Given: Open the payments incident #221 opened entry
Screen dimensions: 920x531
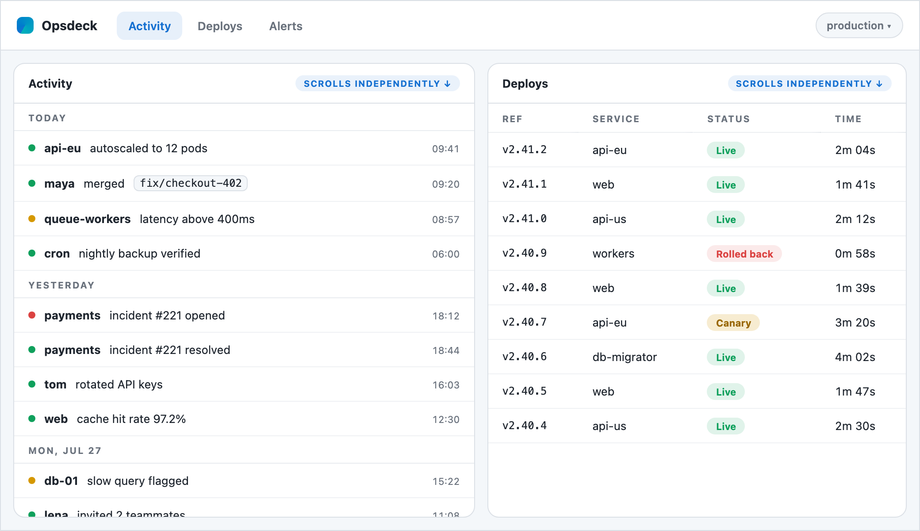Looking at the screenshot, I should pyautogui.click(x=244, y=316).
